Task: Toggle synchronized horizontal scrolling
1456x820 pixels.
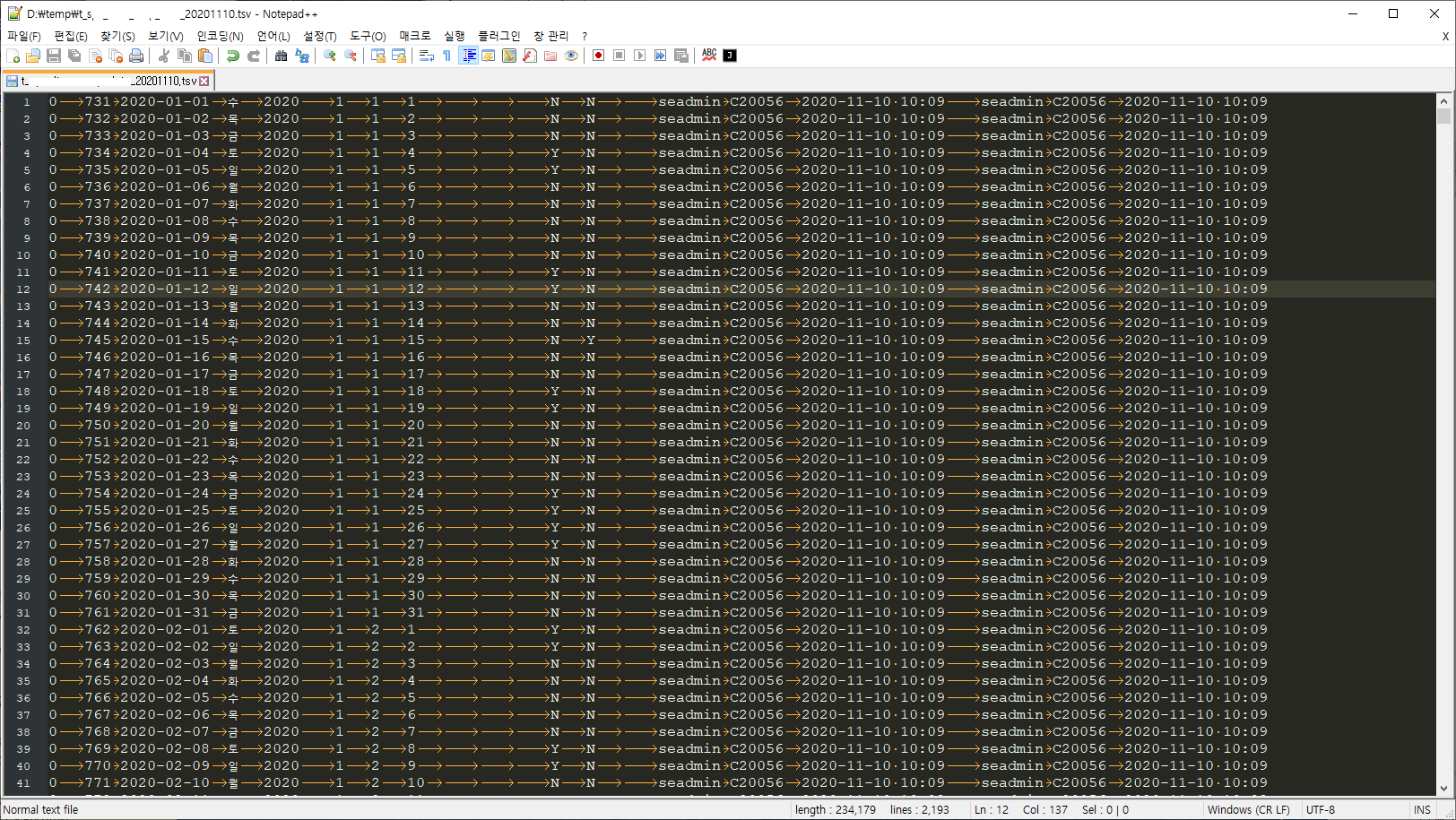Action: tap(399, 56)
